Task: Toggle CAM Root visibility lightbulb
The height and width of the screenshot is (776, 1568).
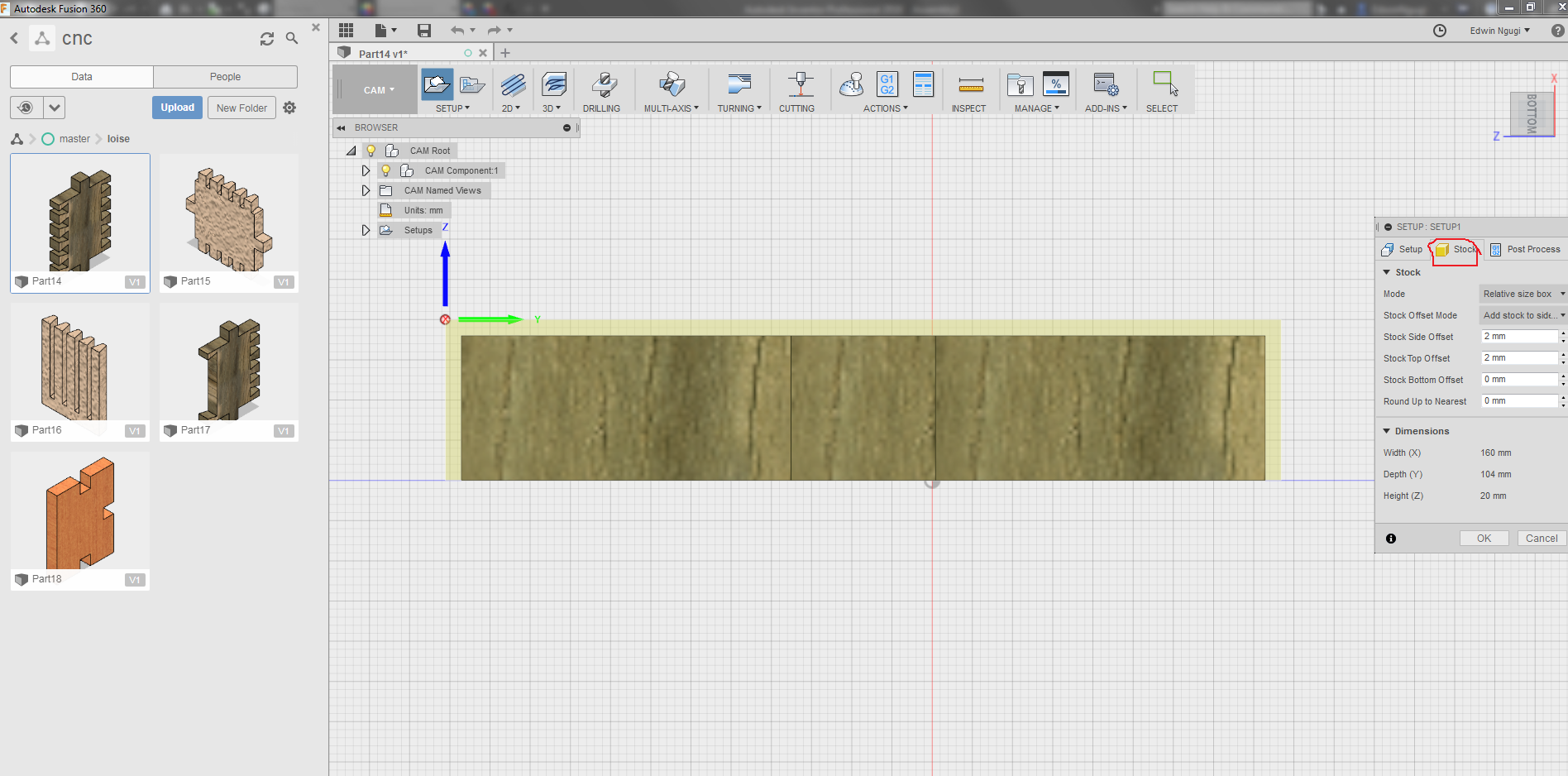Action: [x=371, y=151]
